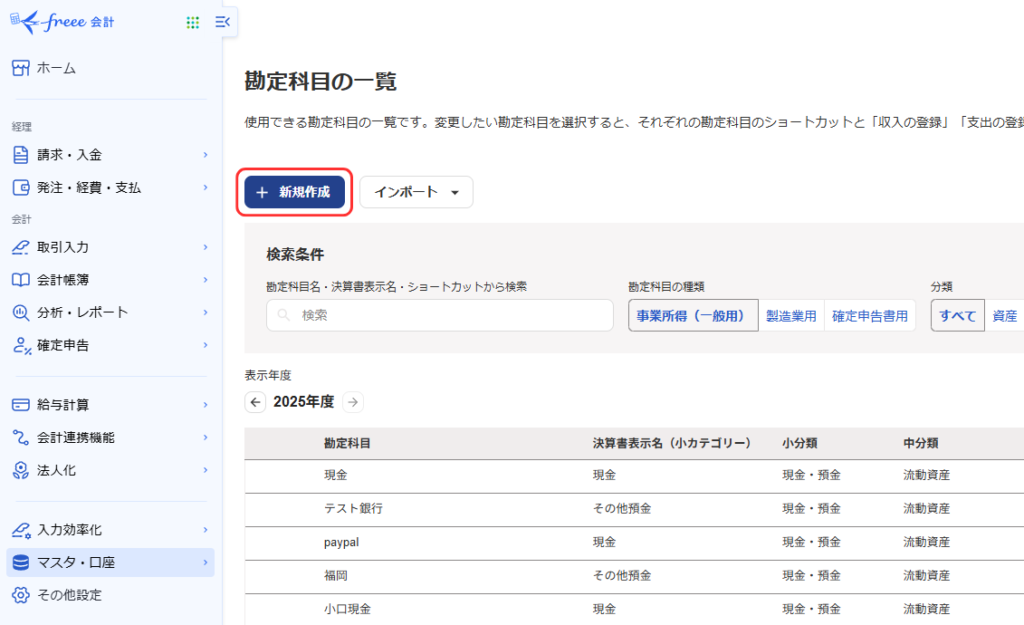1024x625 pixels.
Task: Click the freee 会計 logo
Action: [62, 21]
